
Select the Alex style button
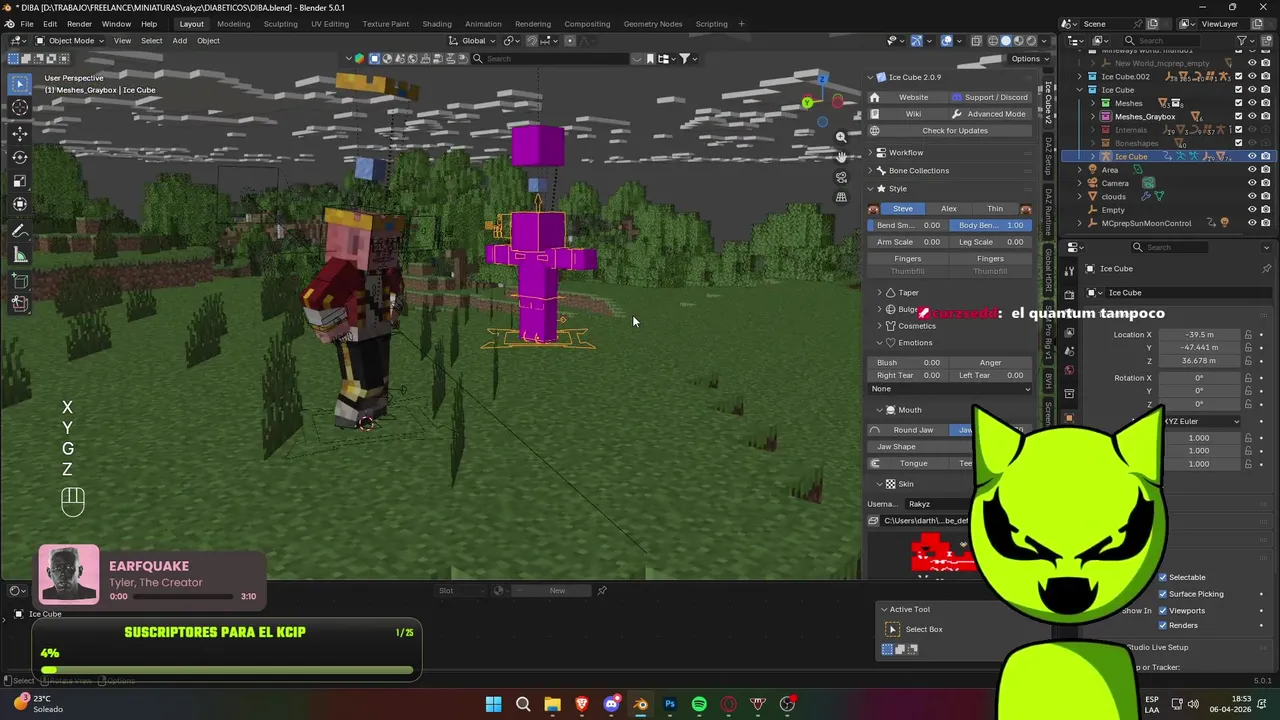(948, 209)
